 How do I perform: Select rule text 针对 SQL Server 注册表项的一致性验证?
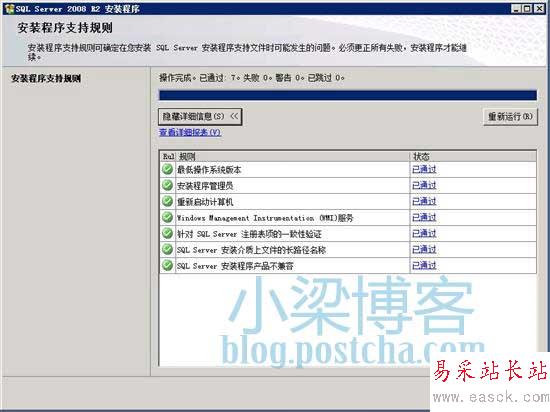coord(249,234)
